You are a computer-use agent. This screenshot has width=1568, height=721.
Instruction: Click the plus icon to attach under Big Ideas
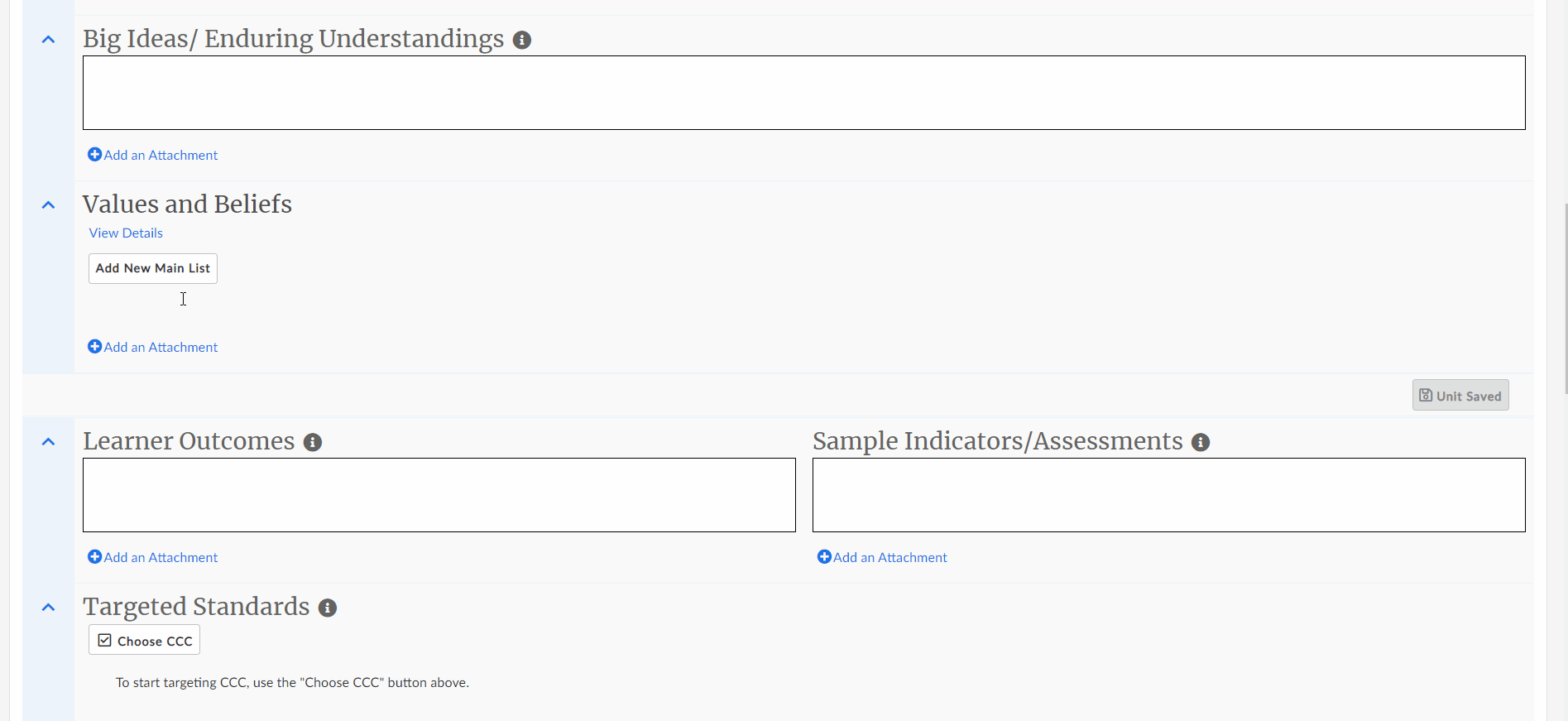94,154
